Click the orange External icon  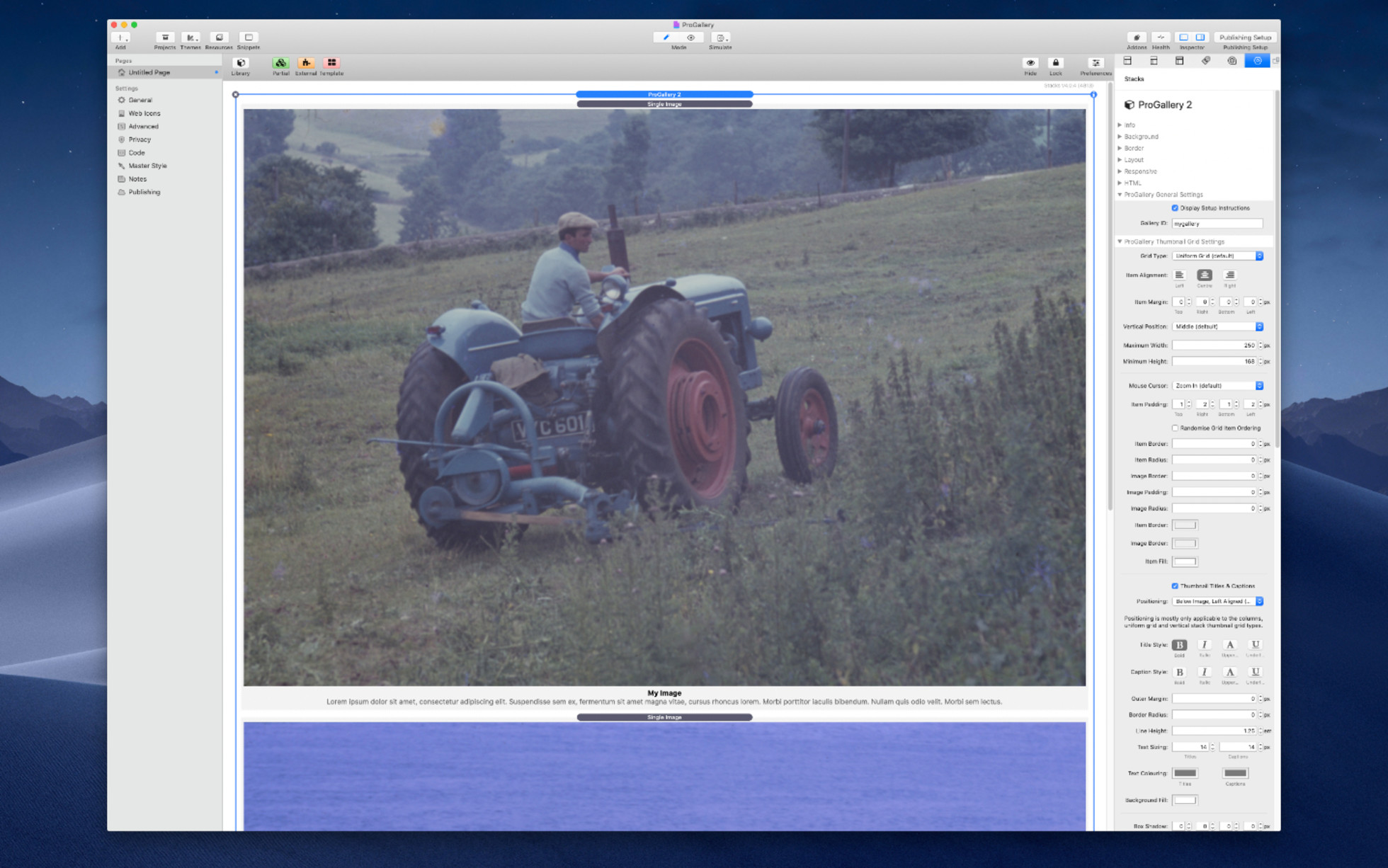(306, 63)
